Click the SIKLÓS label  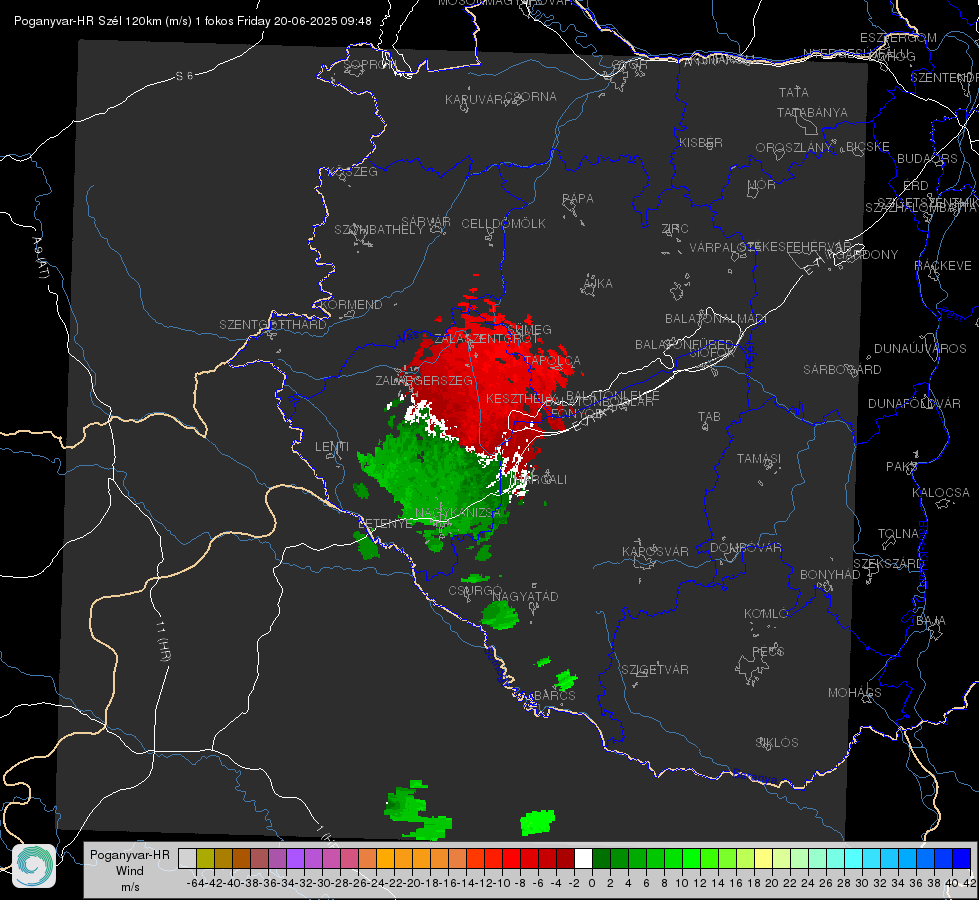777,743
